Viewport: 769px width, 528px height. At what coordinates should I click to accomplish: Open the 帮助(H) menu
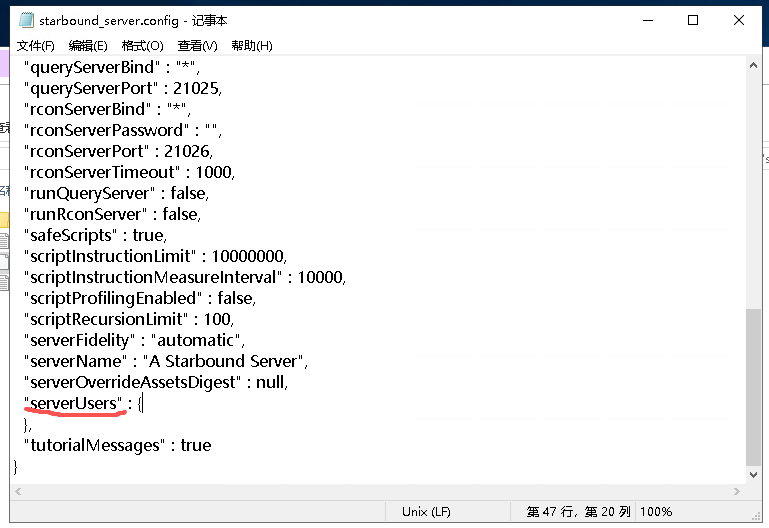[251, 46]
